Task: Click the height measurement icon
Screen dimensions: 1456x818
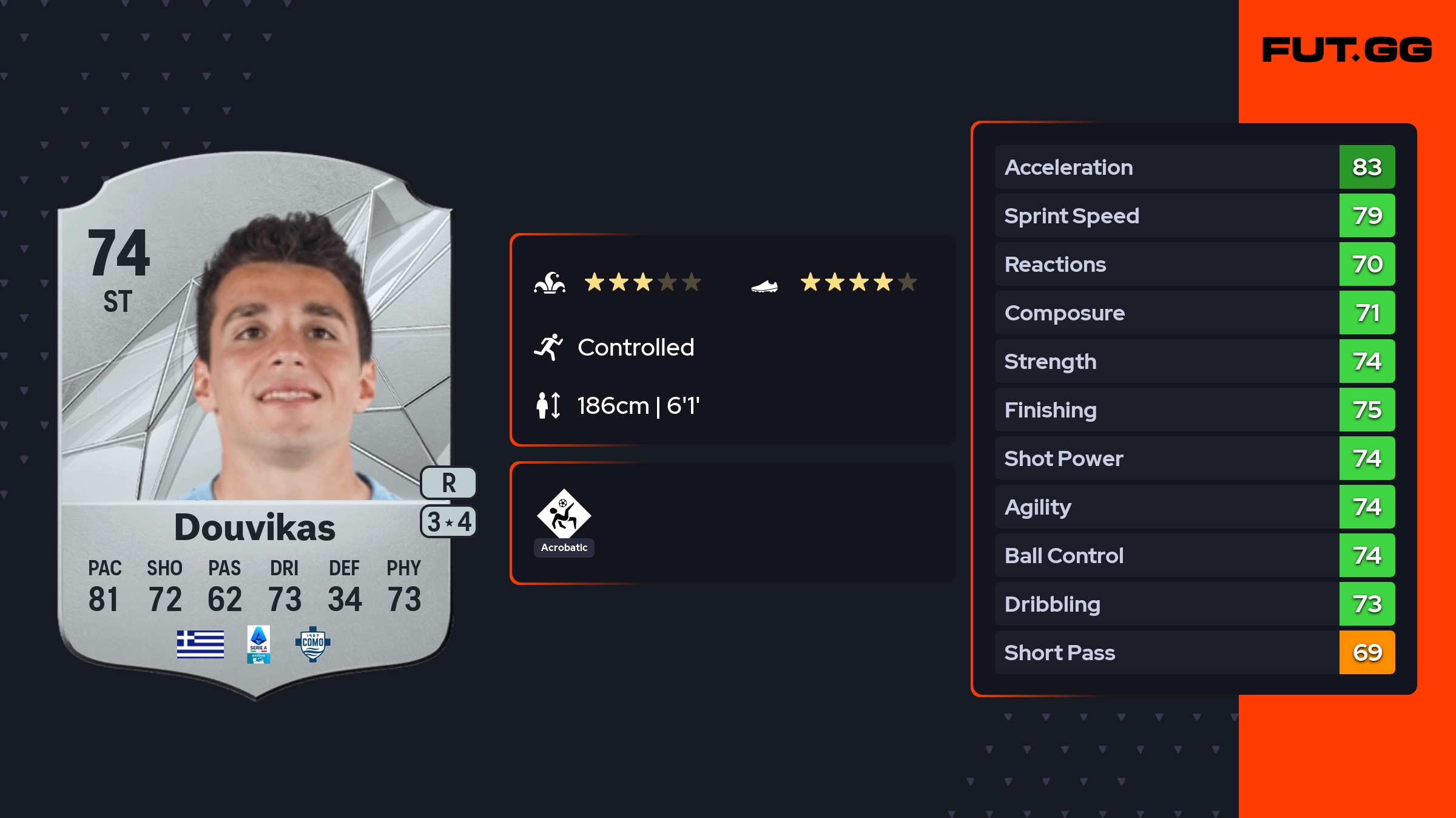Action: 548,405
